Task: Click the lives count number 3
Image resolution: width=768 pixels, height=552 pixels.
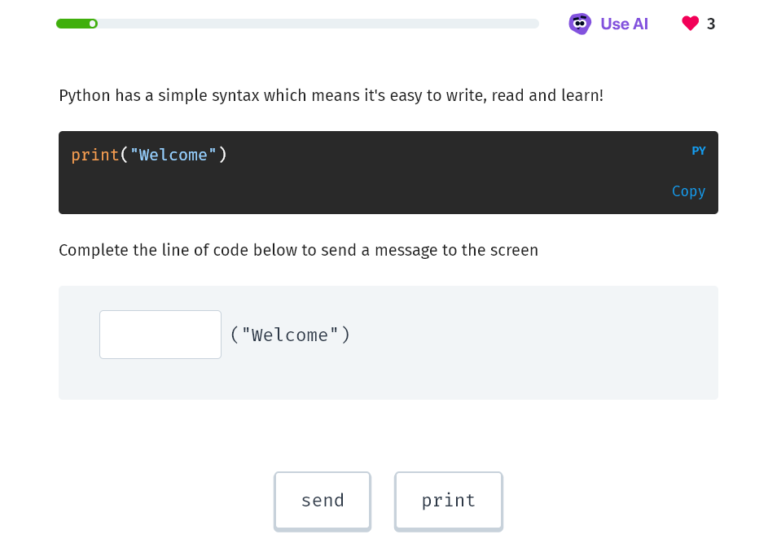Action: (x=711, y=24)
